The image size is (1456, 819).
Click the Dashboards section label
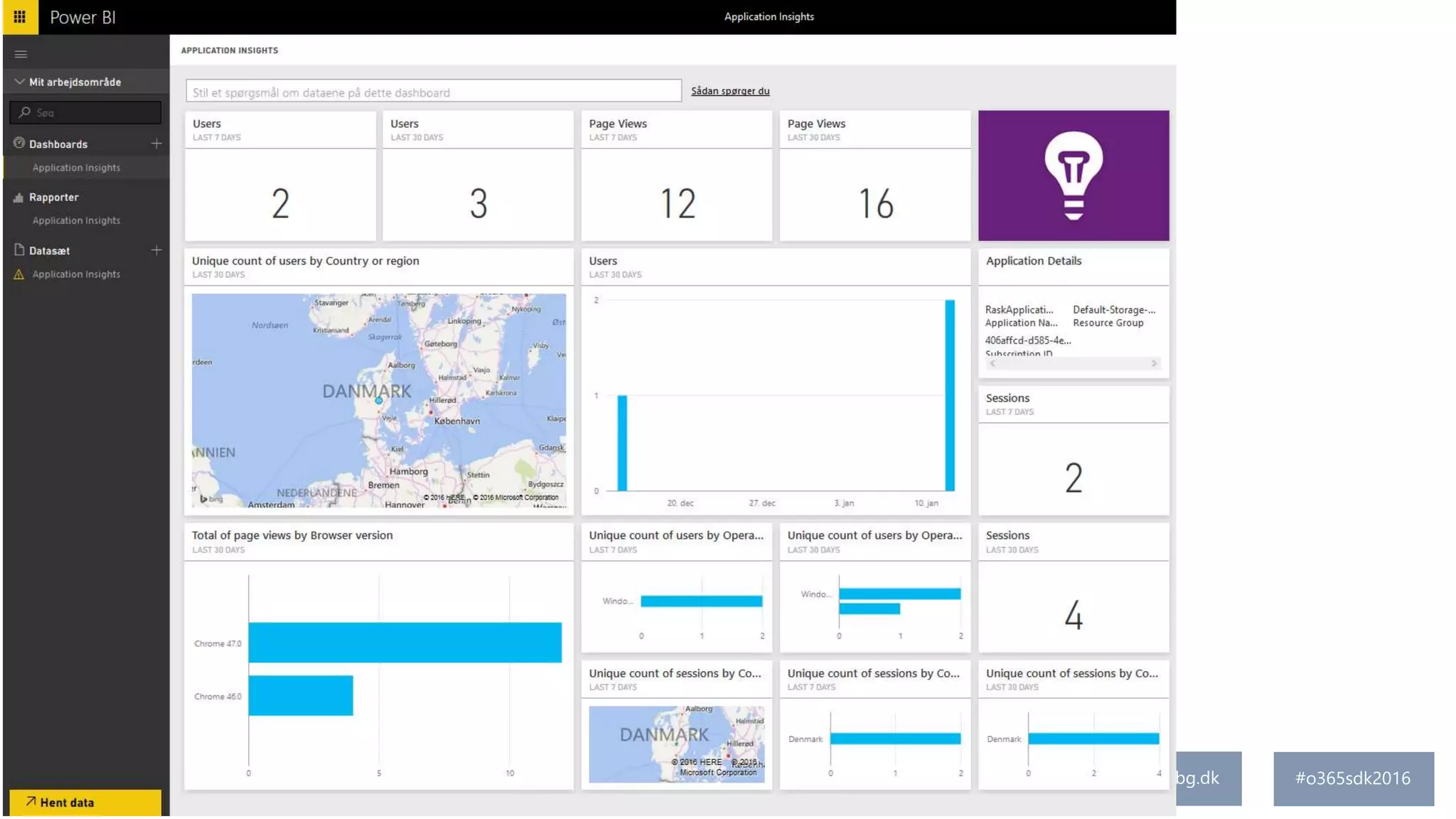[x=58, y=144]
